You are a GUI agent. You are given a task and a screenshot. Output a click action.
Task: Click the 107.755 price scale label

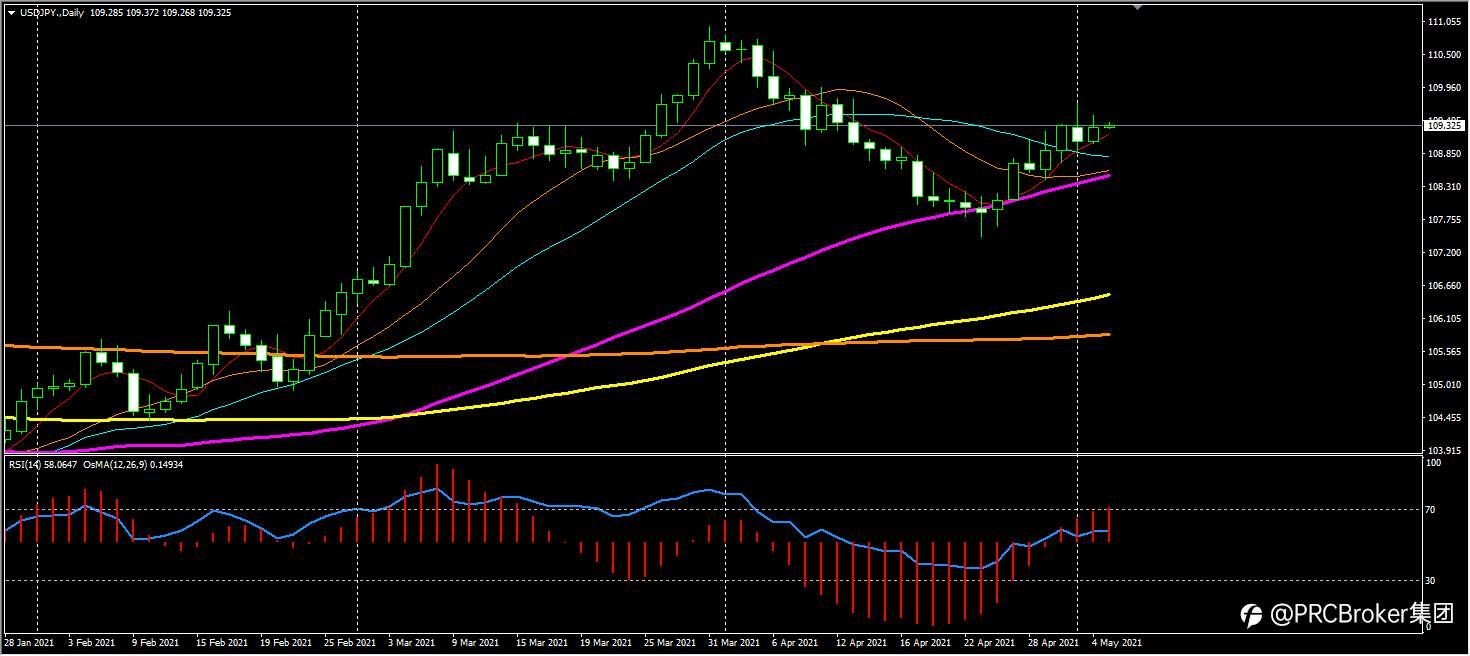pyautogui.click(x=1445, y=220)
